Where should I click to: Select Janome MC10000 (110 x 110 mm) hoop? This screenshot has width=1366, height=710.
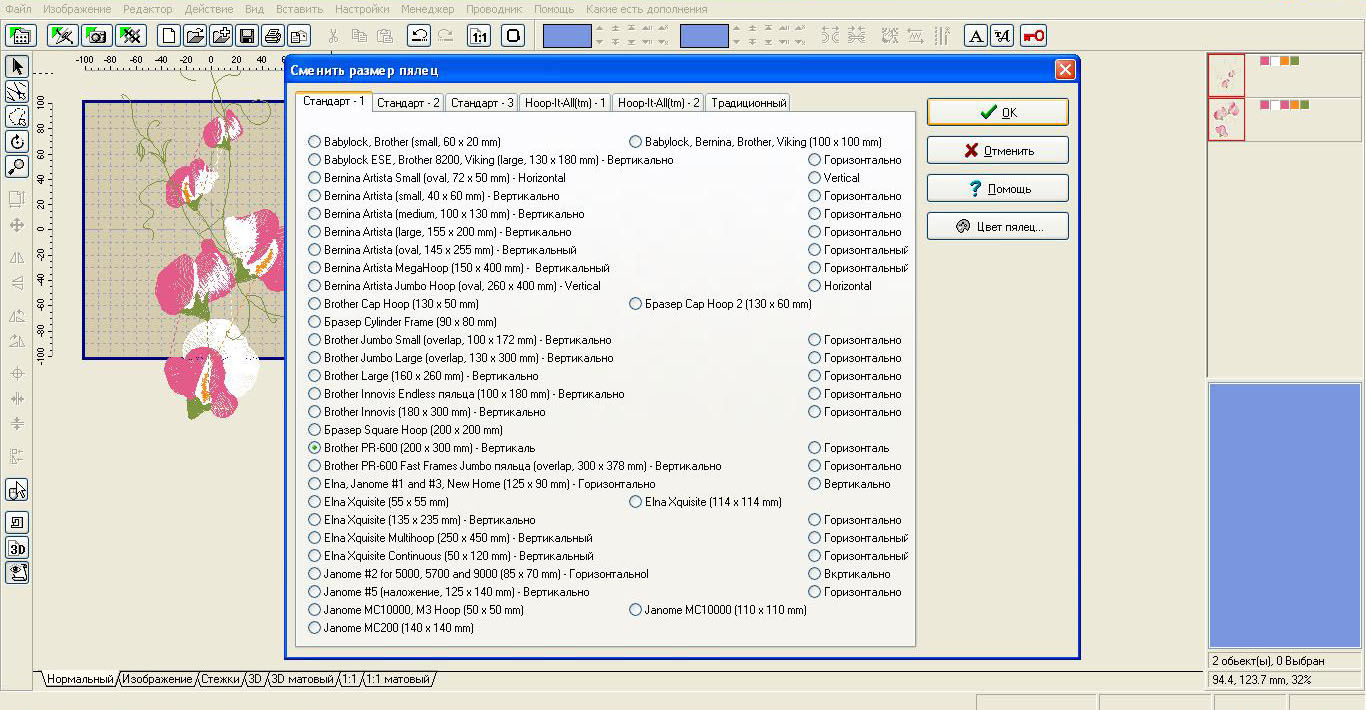[718, 610]
